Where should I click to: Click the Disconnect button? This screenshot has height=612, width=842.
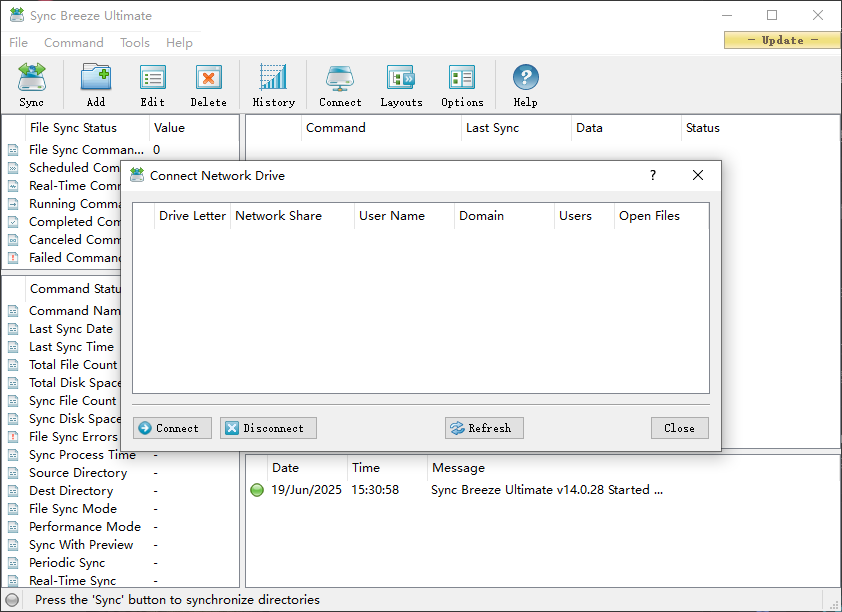268,428
